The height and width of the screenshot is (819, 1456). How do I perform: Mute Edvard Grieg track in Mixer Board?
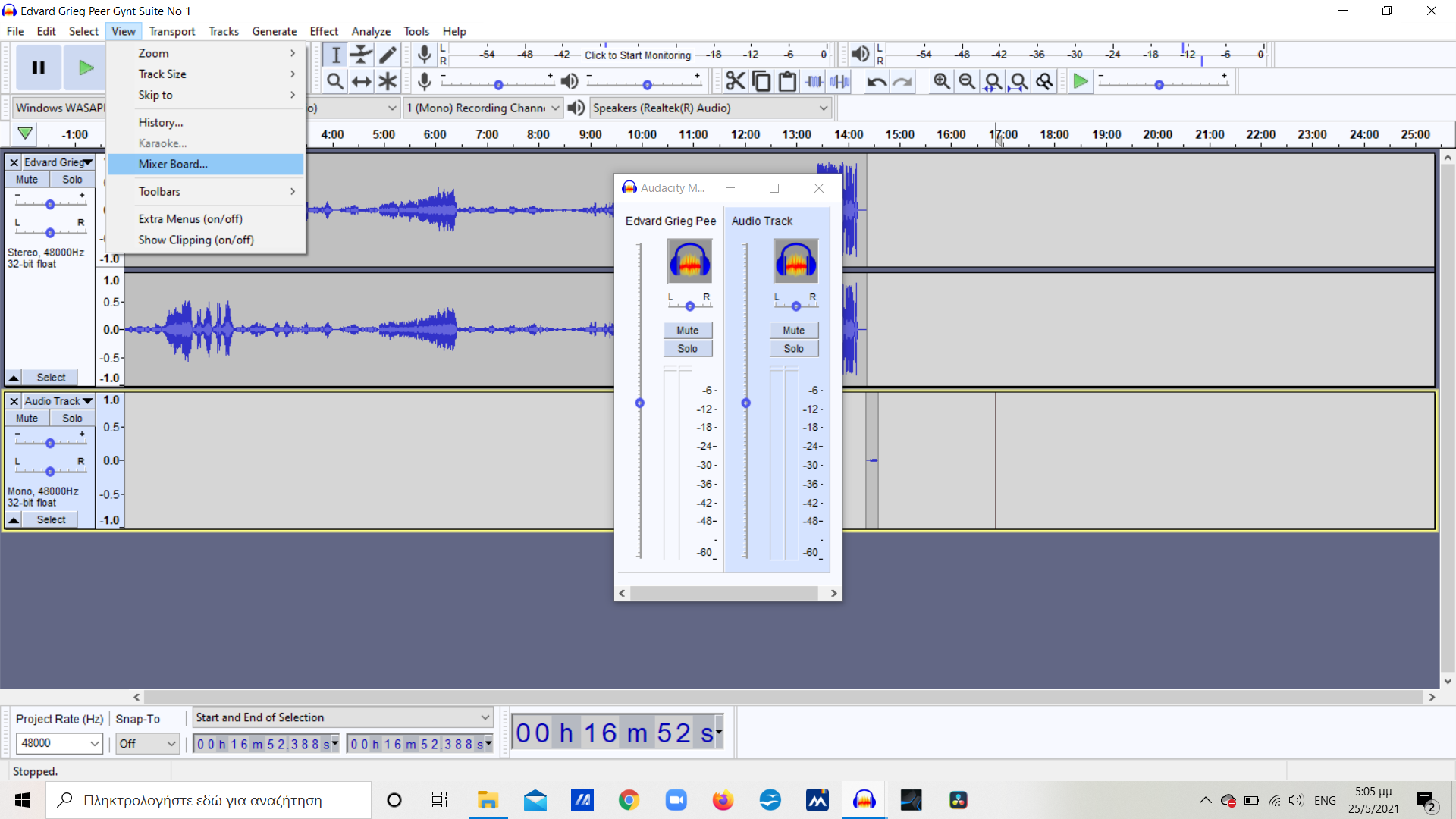click(x=687, y=331)
